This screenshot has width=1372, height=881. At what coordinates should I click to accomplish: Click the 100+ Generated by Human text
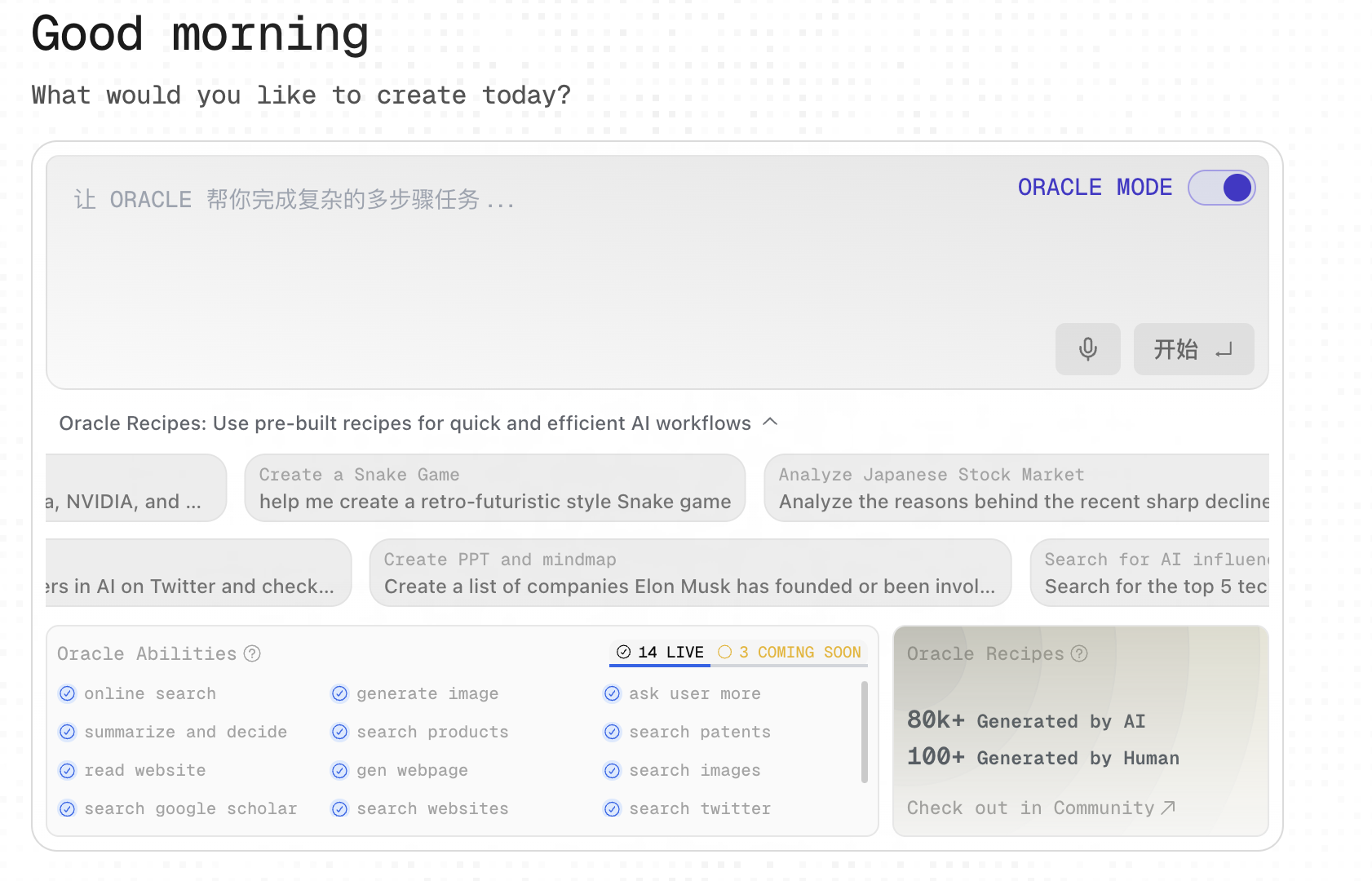pyautogui.click(x=1043, y=757)
